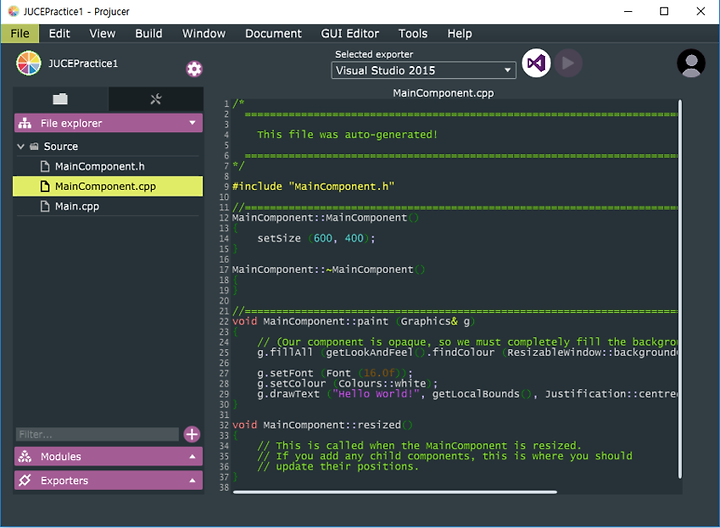This screenshot has width=720, height=528.
Task: Click the Modules panel icon
Action: [25, 456]
